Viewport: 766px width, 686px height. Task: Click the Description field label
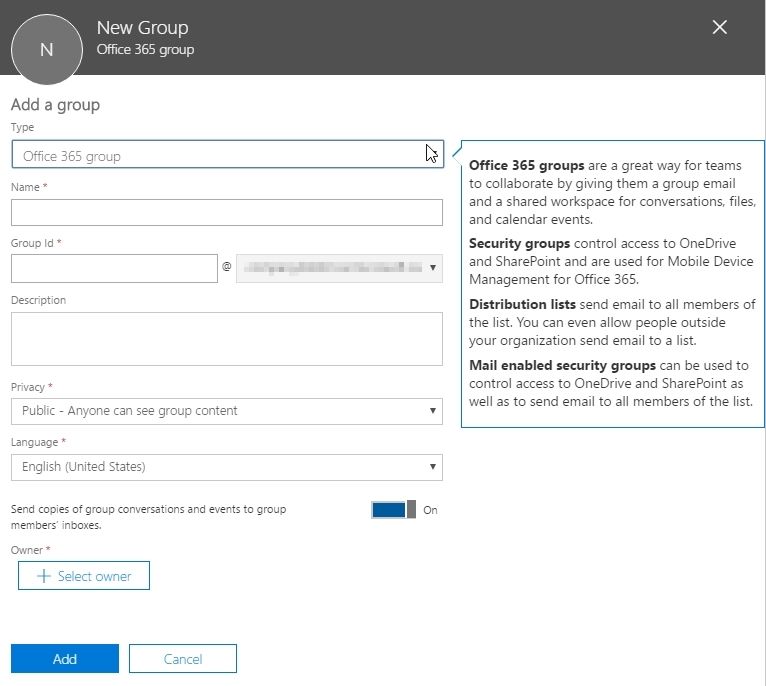(38, 300)
